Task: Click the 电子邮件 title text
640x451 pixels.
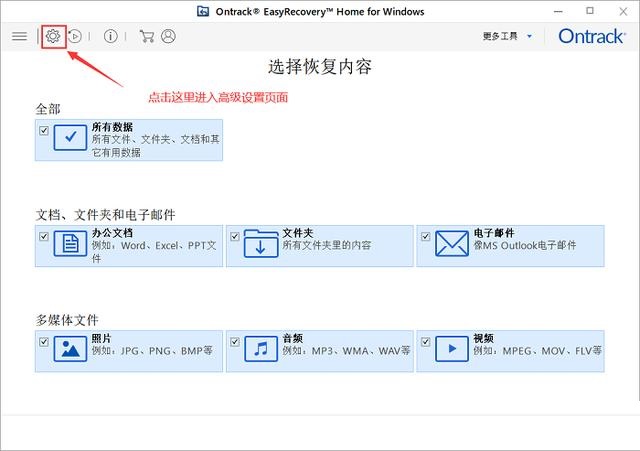Action: 494,233
